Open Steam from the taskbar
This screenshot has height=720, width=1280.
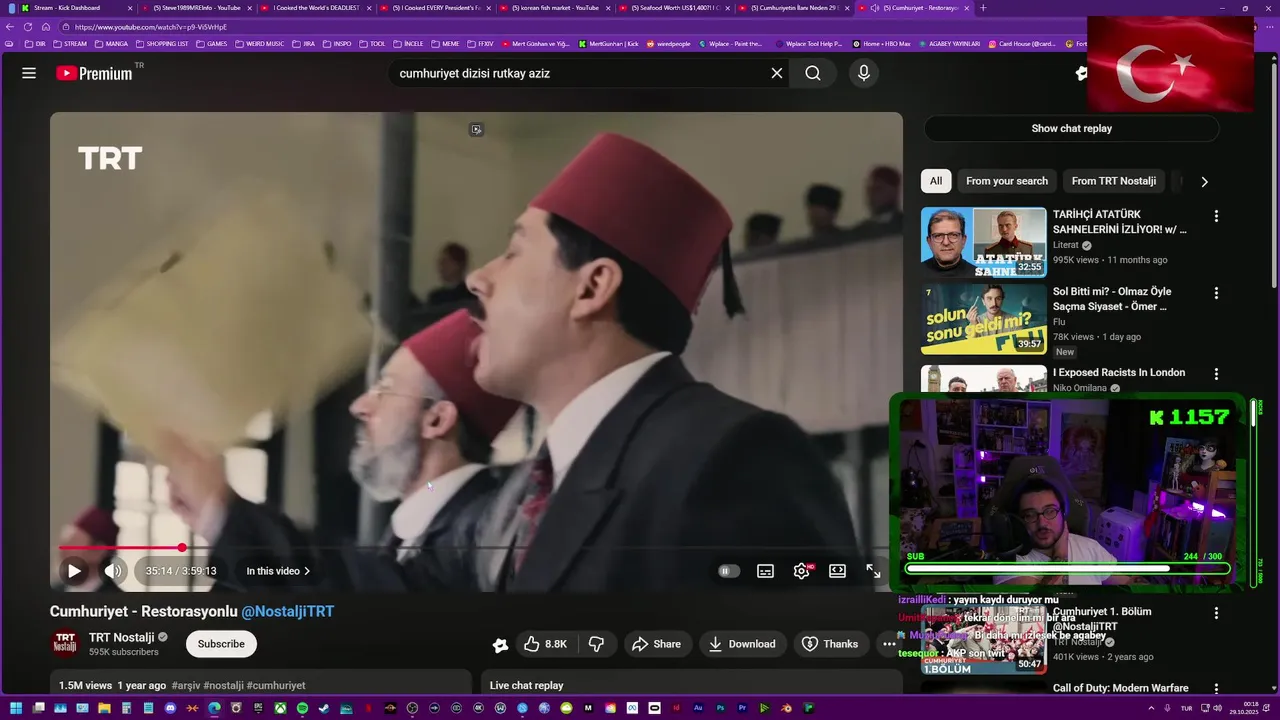[324, 708]
